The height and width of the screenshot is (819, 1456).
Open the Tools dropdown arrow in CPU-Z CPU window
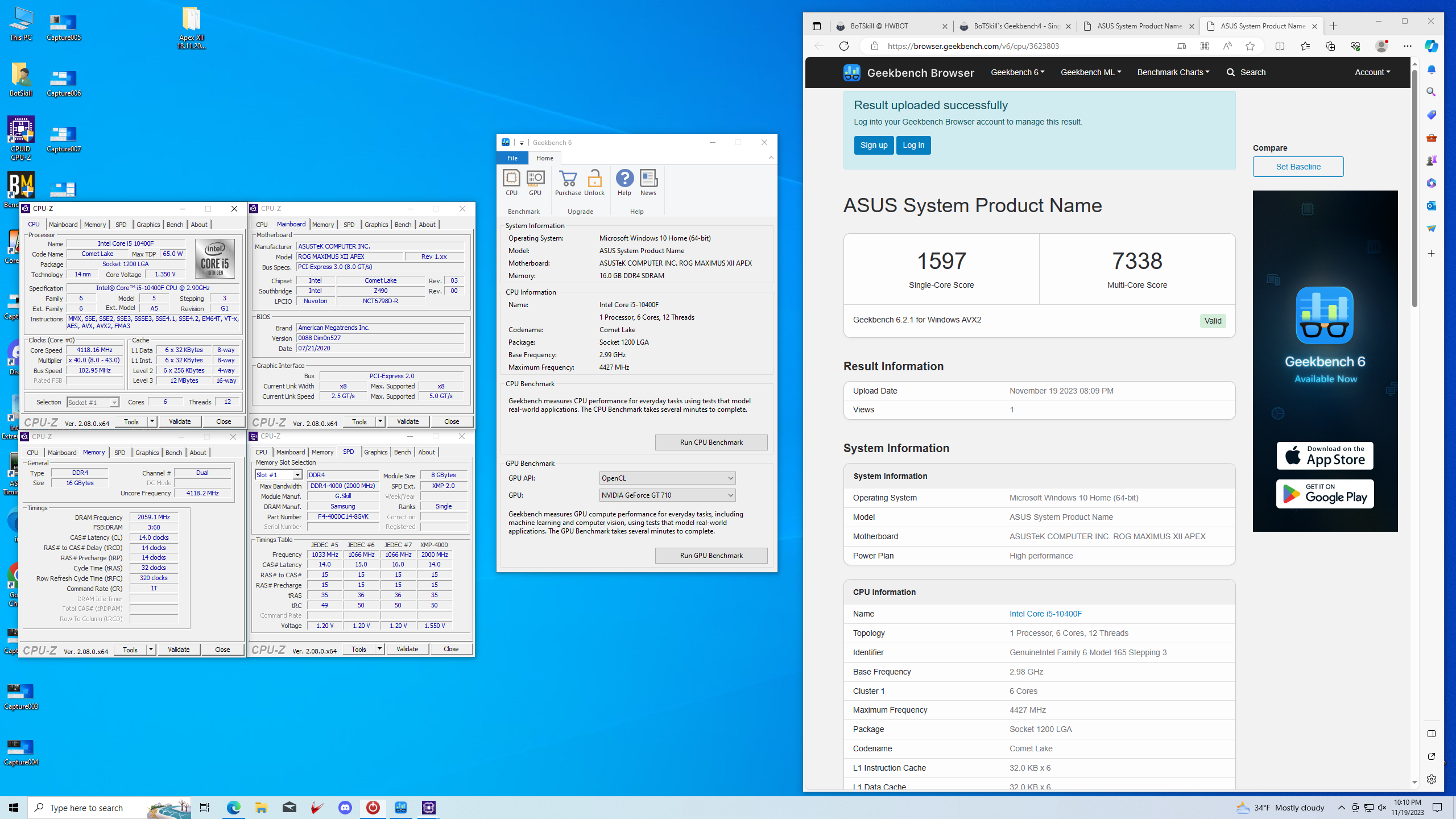click(x=152, y=421)
